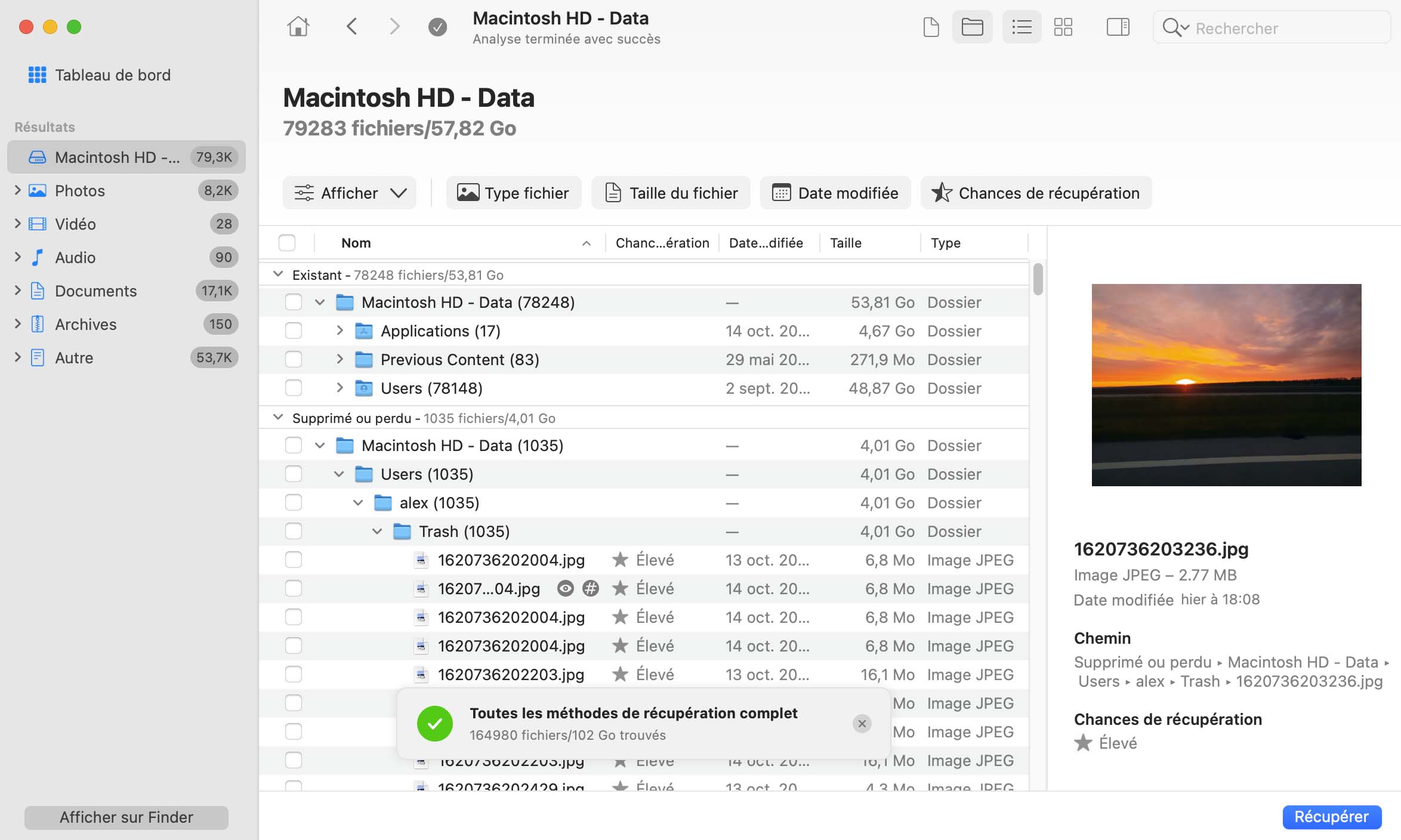This screenshot has width=1401, height=840.
Task: Expand the Applications (17) folder
Action: pos(340,331)
